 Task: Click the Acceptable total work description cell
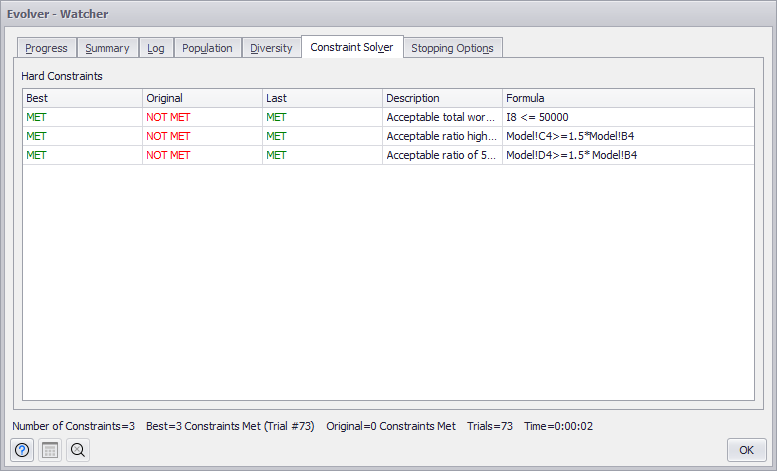(441, 117)
